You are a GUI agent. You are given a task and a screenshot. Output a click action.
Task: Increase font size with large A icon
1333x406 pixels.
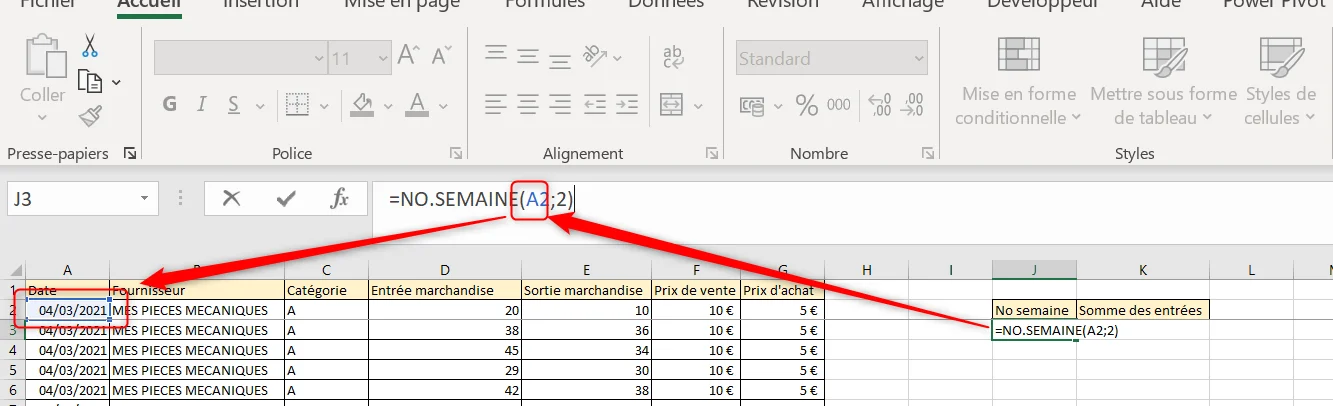410,56
